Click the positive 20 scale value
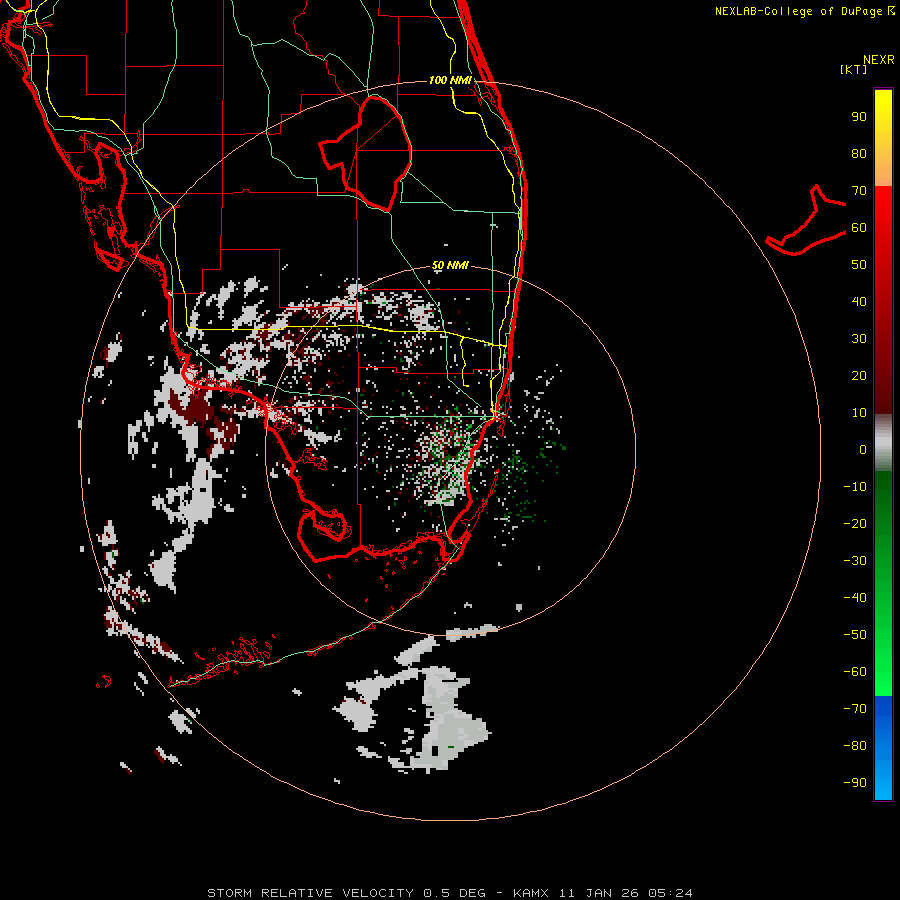The width and height of the screenshot is (900, 900). (x=859, y=376)
